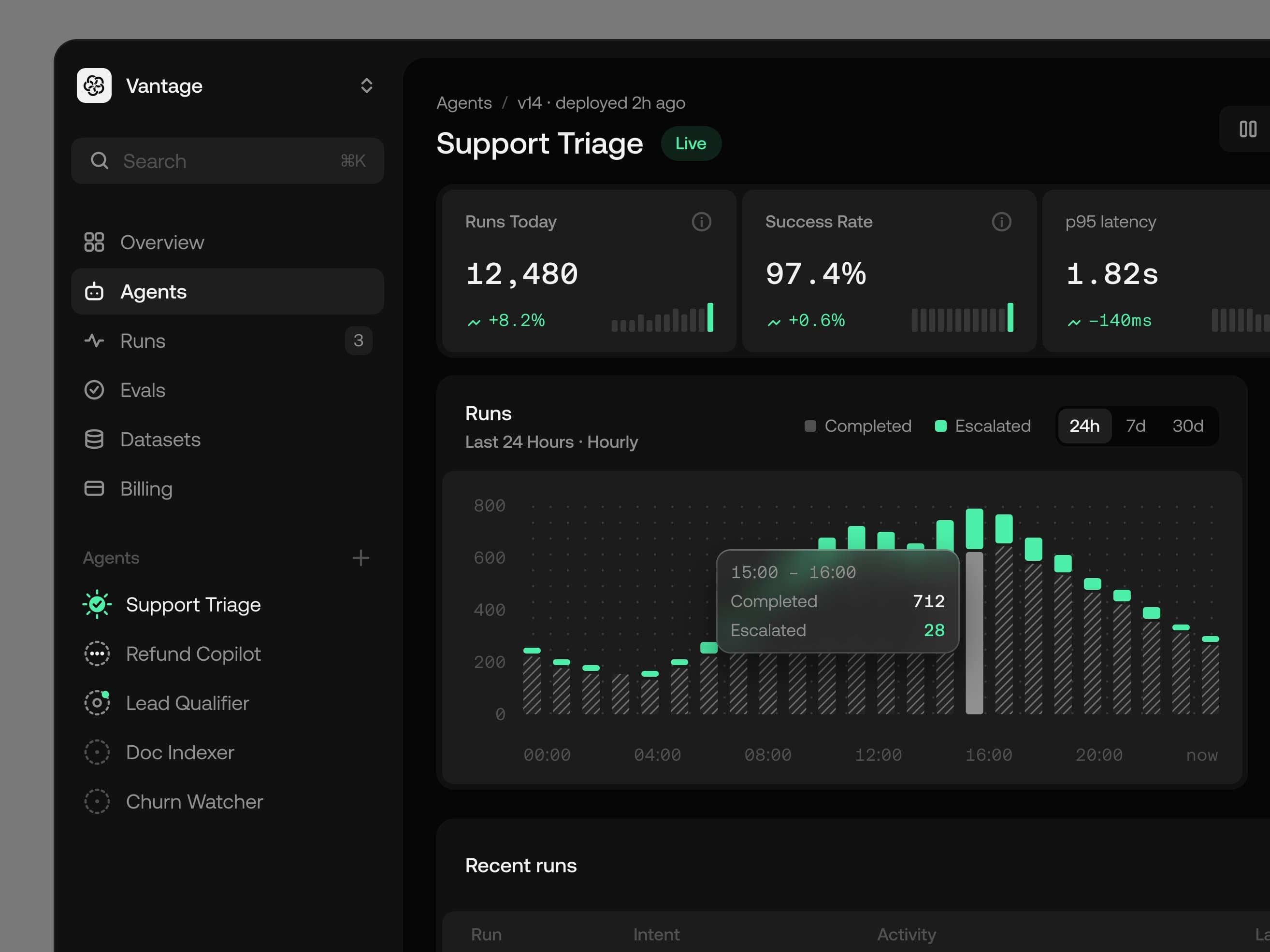This screenshot has height=952, width=1270.
Task: Click the +8.2% trend indicator
Action: click(x=506, y=320)
